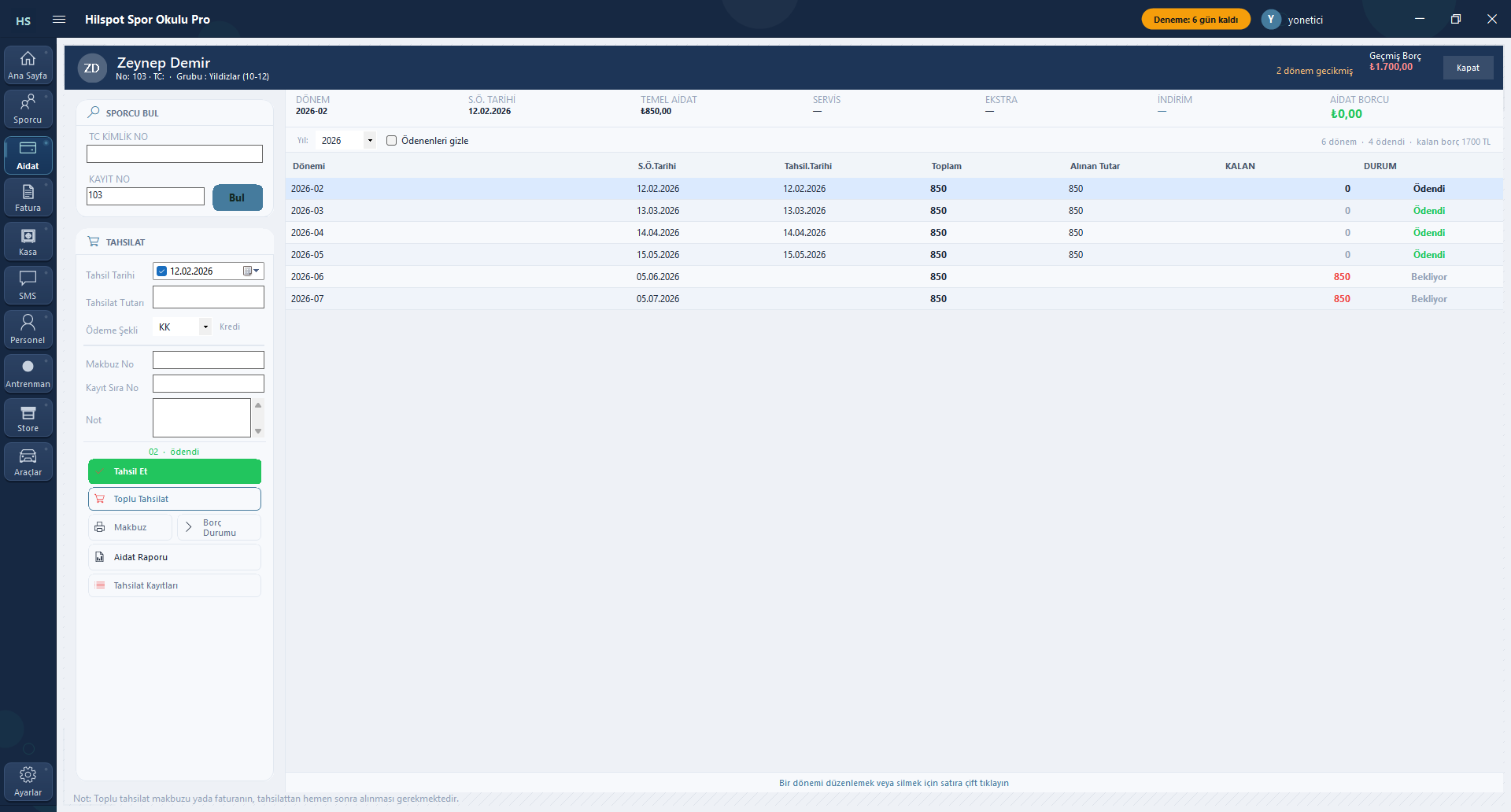This screenshot has width=1511, height=812.
Task: Open the Antrenman training section
Action: (28, 374)
